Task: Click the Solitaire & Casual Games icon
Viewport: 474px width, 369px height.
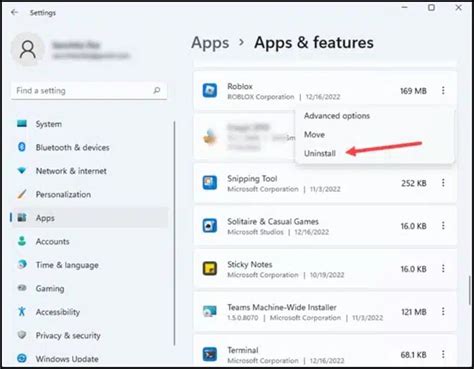Action: pyautogui.click(x=210, y=226)
